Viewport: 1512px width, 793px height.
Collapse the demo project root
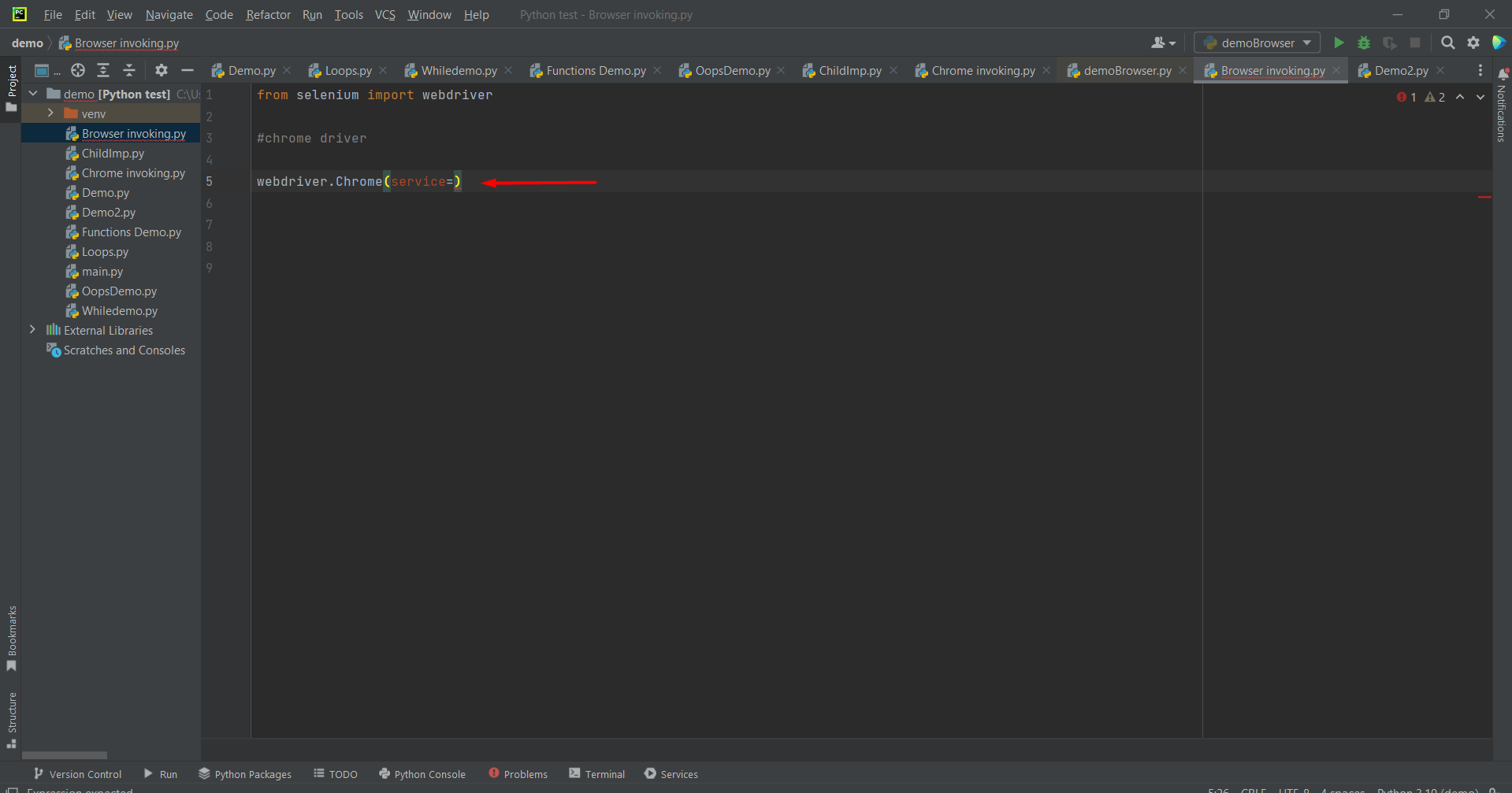[33, 94]
